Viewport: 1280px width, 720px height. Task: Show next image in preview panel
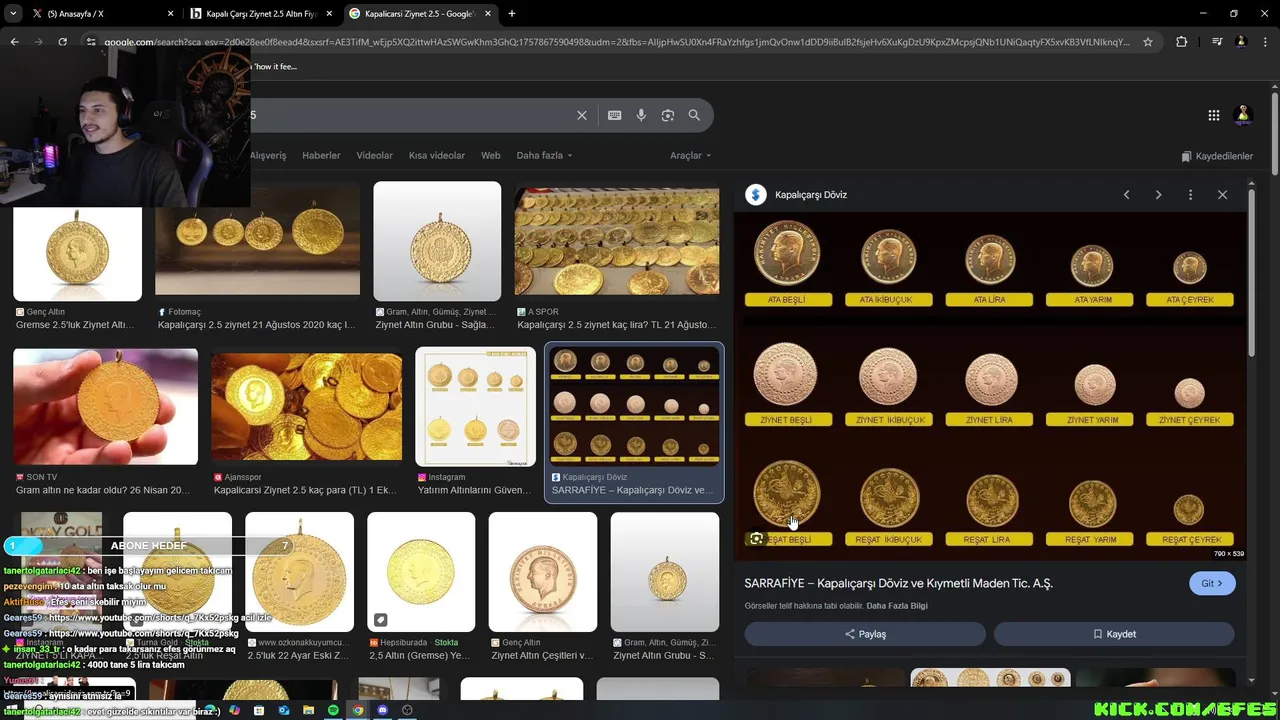tap(1159, 195)
